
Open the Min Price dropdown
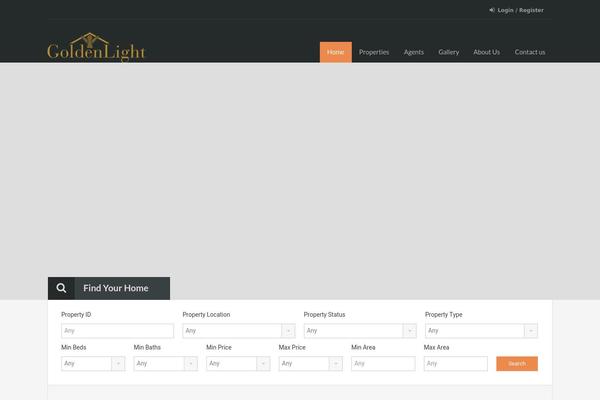click(238, 364)
